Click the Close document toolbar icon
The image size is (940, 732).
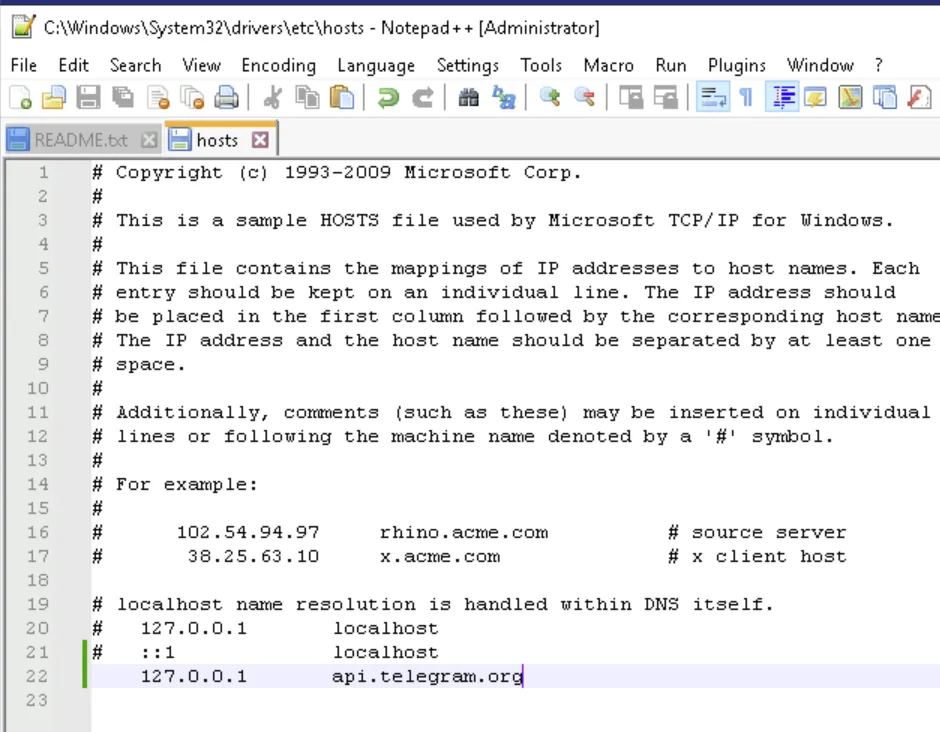[x=158, y=97]
